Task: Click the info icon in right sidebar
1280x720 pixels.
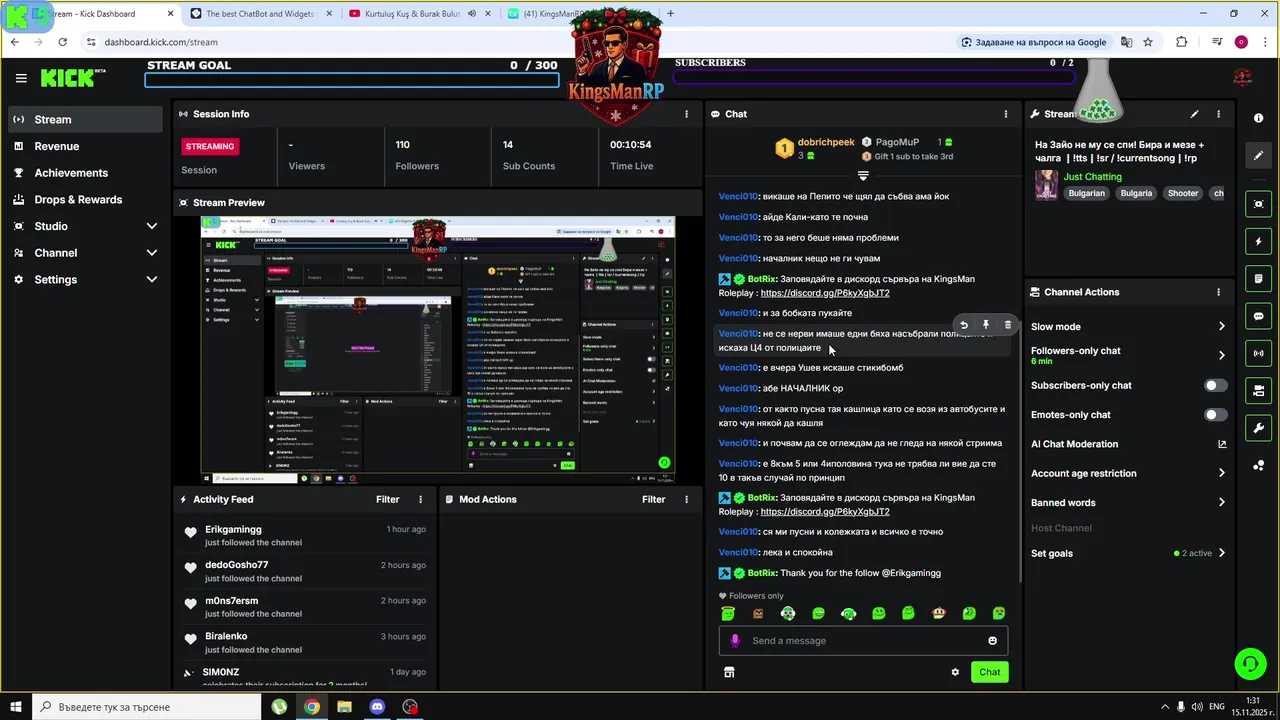Action: (x=1258, y=118)
